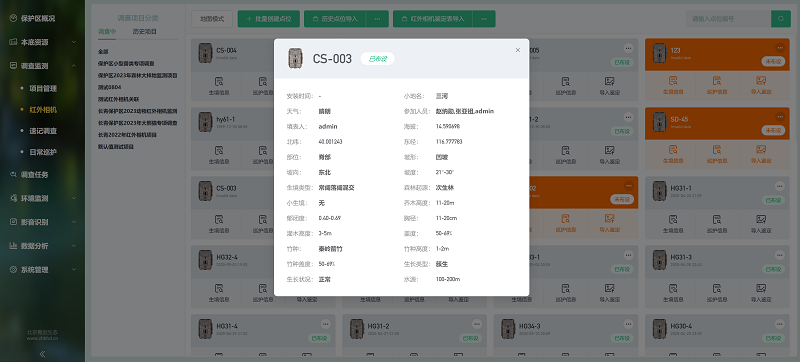Click 导入鉴定 for card SD-45

(761, 155)
